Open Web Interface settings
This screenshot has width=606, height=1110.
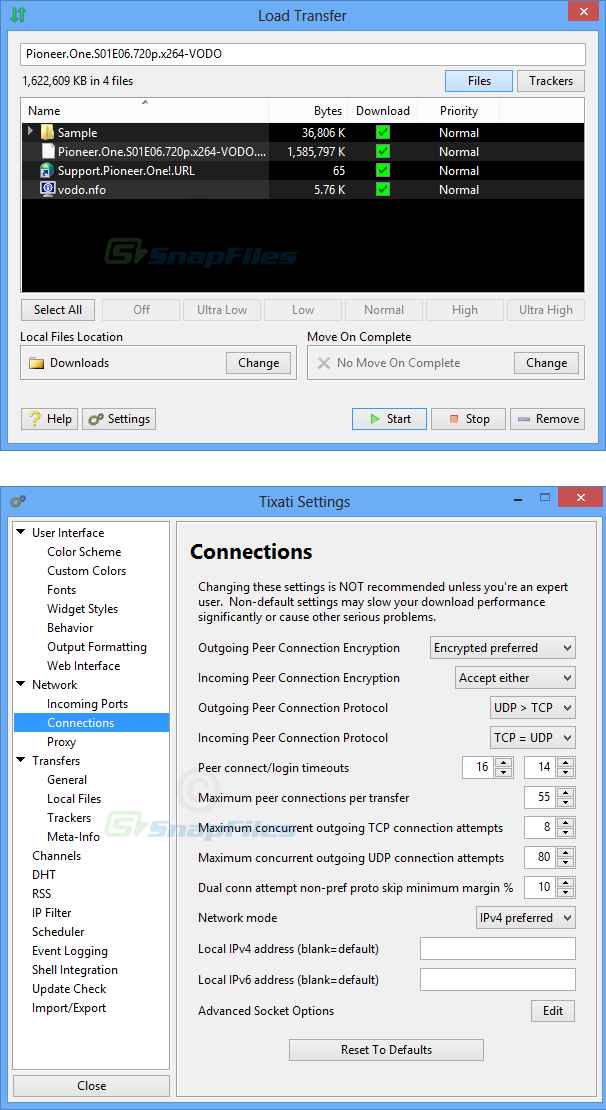click(x=84, y=665)
